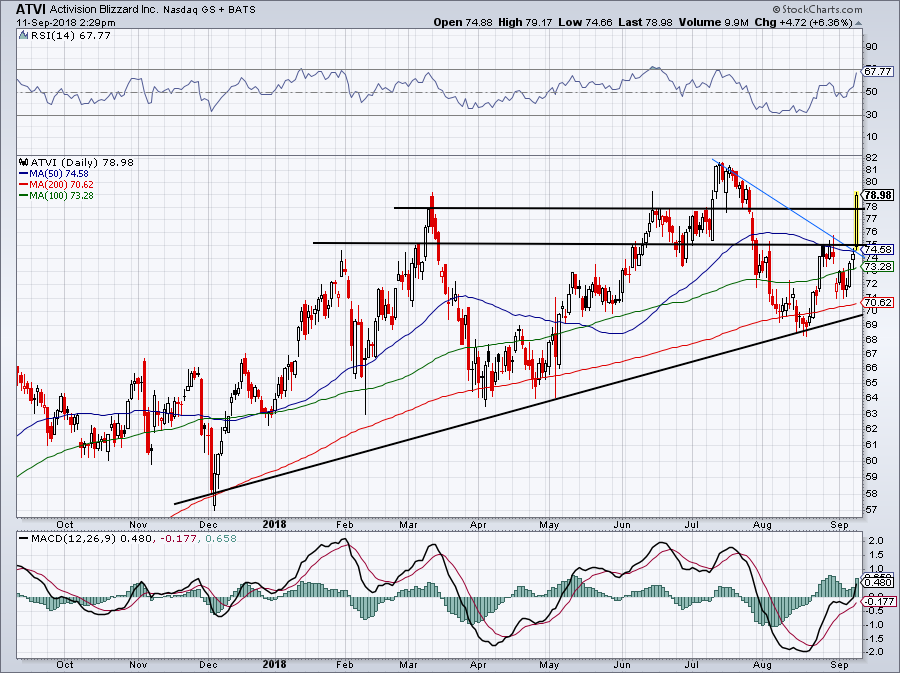Click the 67.77 RSI value tag on right axis

[x=879, y=71]
